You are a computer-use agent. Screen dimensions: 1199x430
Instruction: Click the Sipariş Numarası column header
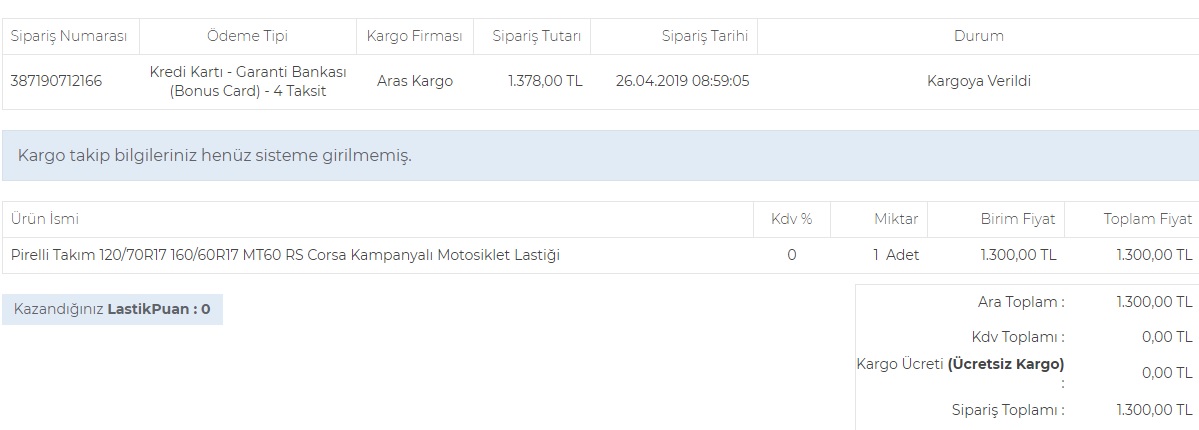point(69,36)
